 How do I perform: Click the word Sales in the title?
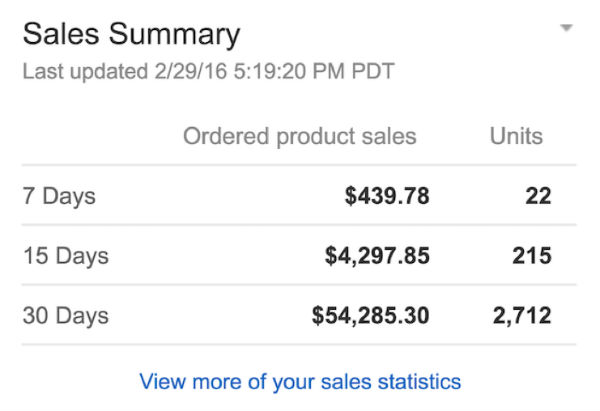pyautogui.click(x=61, y=34)
